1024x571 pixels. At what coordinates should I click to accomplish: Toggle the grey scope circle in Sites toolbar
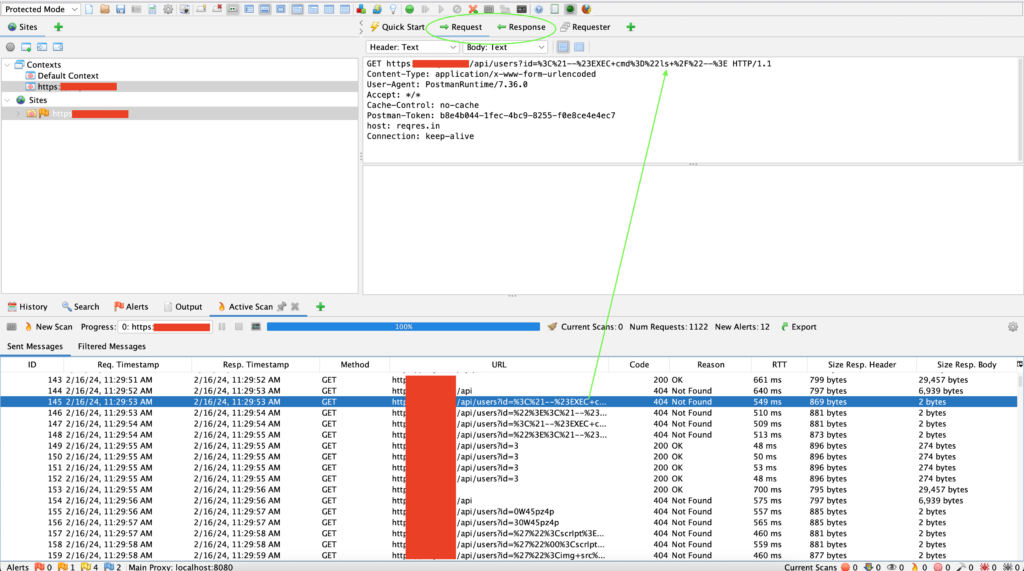point(10,47)
